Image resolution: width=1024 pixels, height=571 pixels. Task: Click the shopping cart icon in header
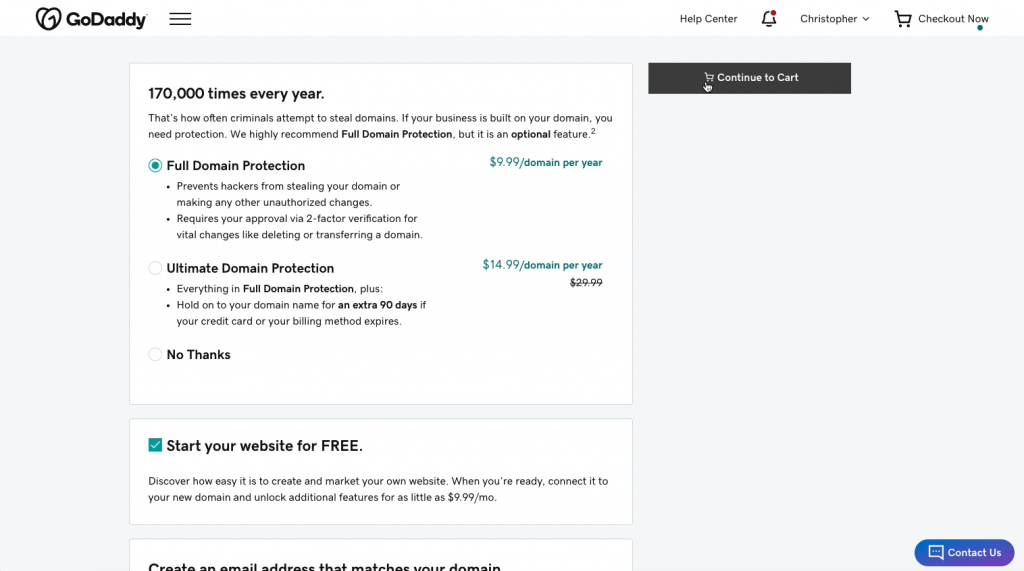pyautogui.click(x=903, y=19)
